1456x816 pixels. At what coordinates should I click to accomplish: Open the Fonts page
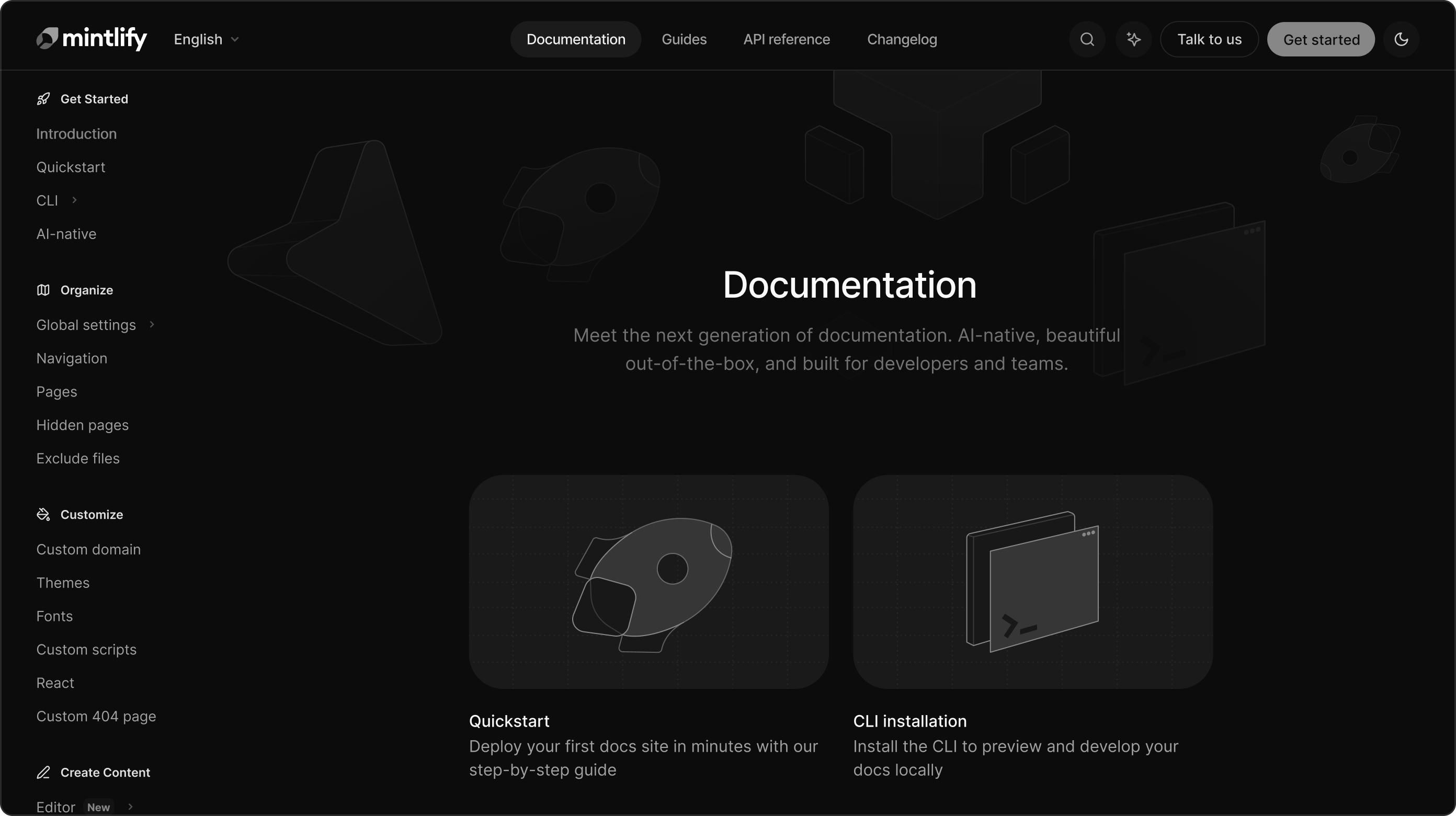pyautogui.click(x=54, y=616)
